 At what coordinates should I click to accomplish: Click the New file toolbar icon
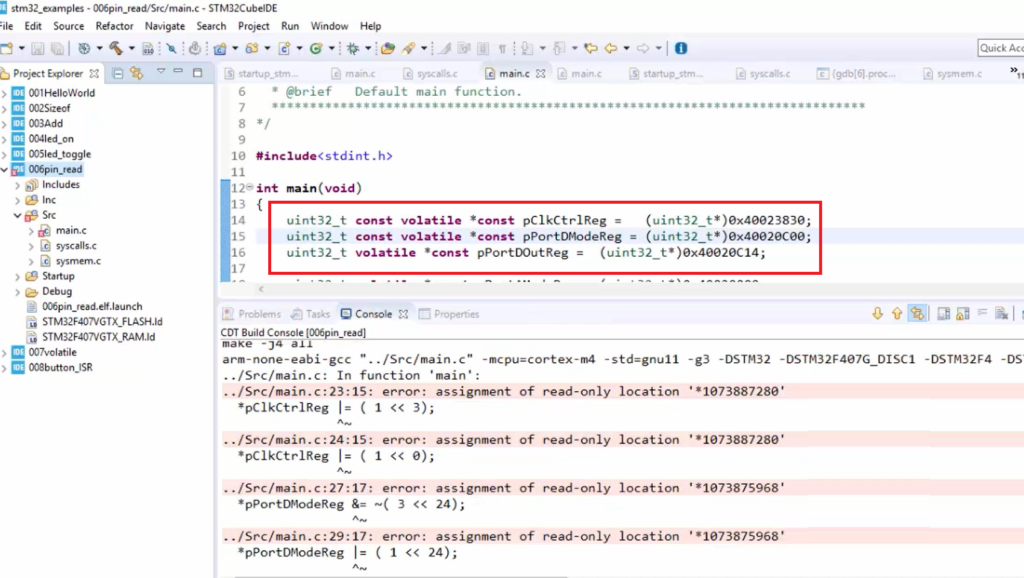tap(7, 48)
